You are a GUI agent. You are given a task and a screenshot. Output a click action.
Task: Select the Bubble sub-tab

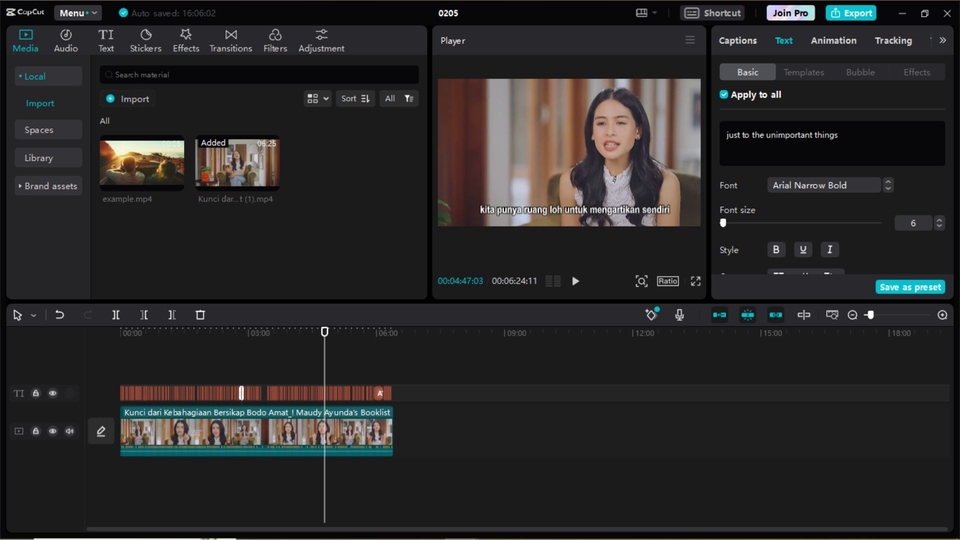click(860, 72)
